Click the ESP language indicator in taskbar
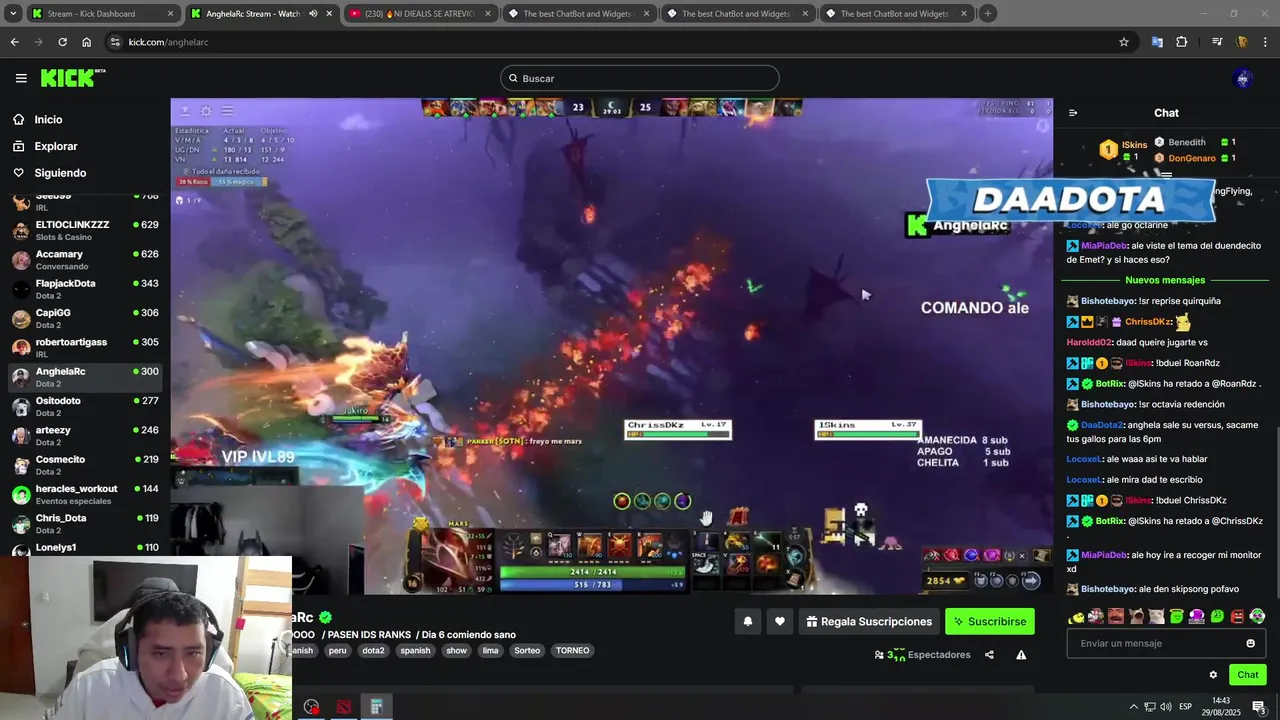This screenshot has width=1280, height=720. point(1186,707)
